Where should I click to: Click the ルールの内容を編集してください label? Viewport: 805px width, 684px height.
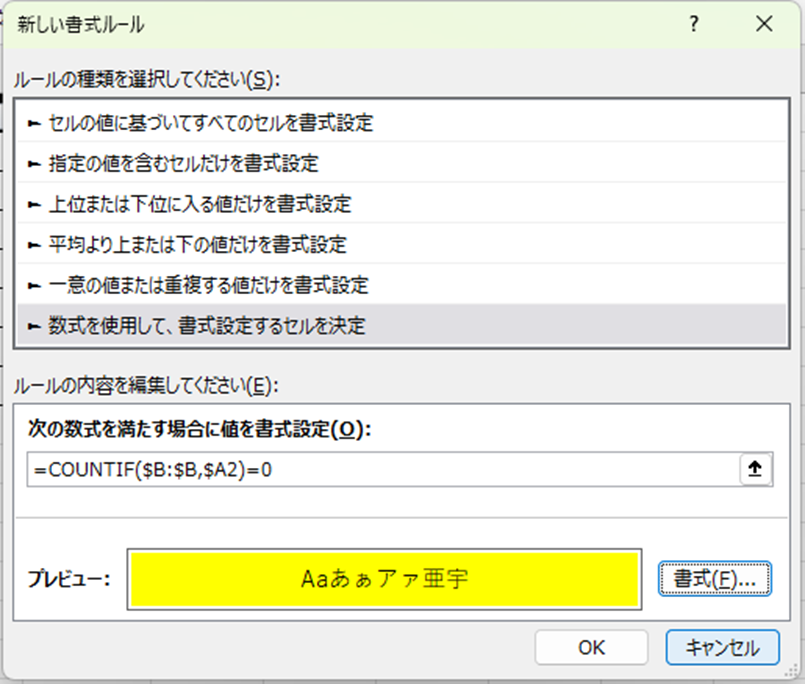click(144, 384)
